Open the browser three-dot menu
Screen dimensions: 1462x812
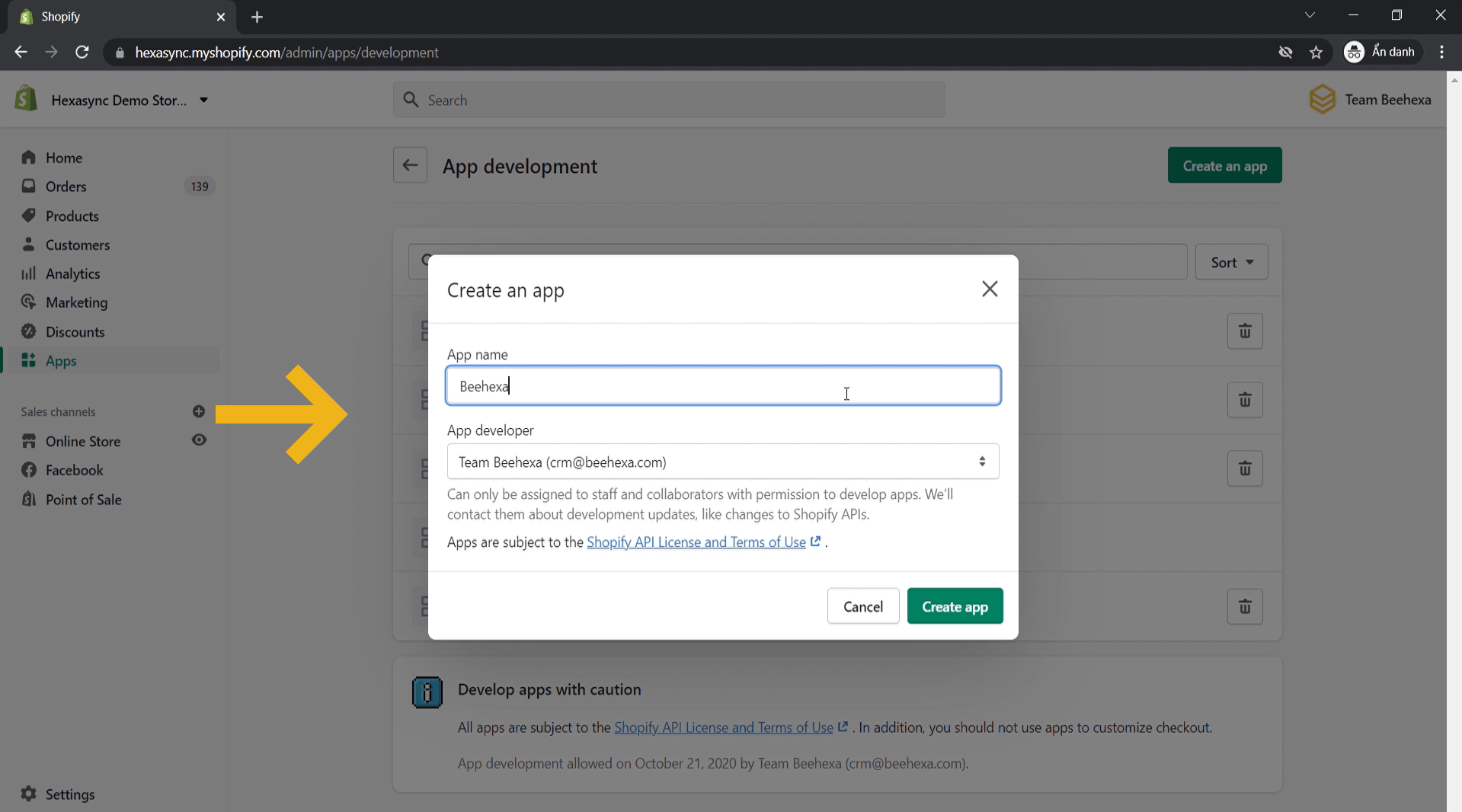[1441, 53]
